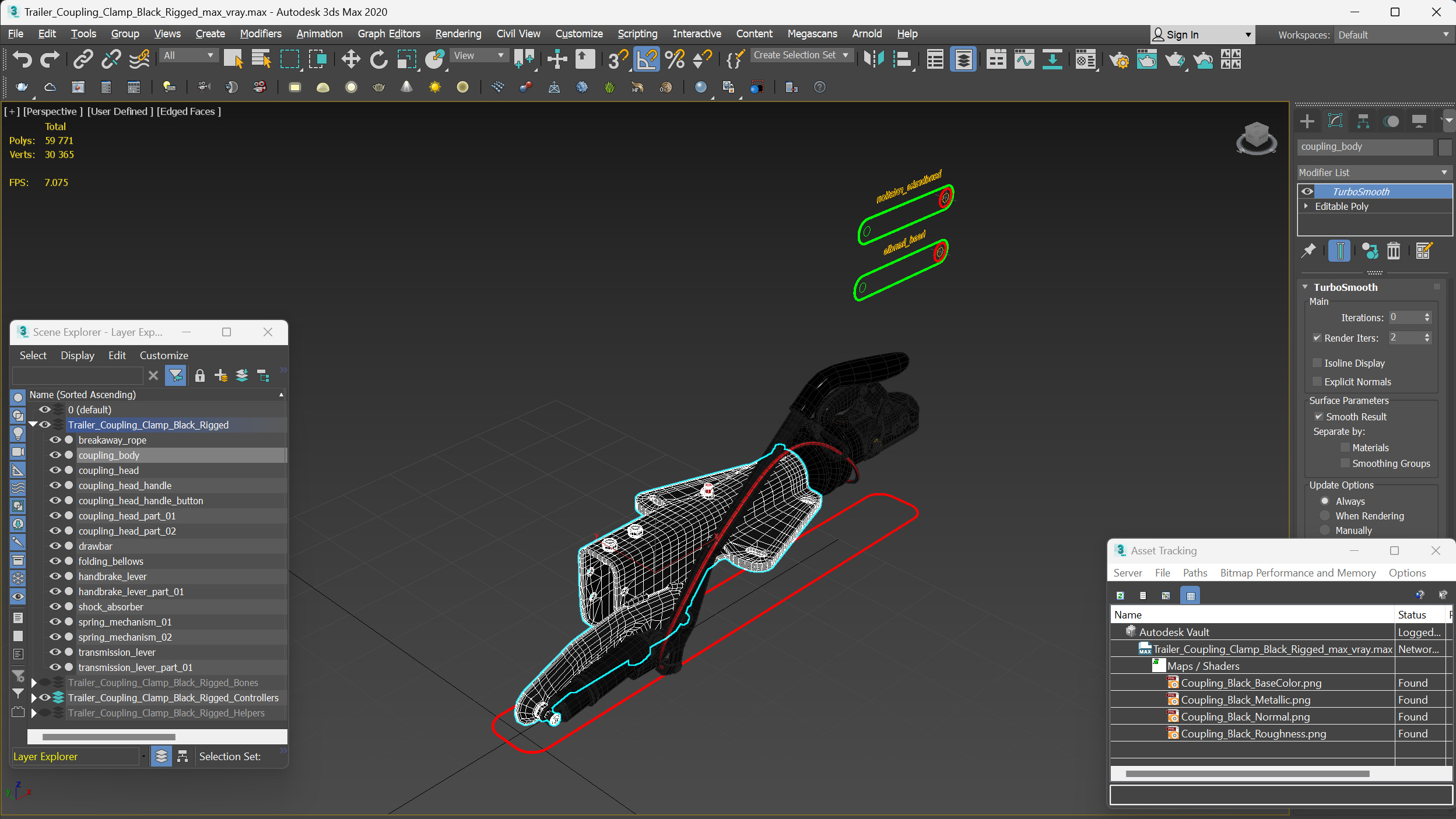Toggle Smooth Result checkbox

point(1318,417)
